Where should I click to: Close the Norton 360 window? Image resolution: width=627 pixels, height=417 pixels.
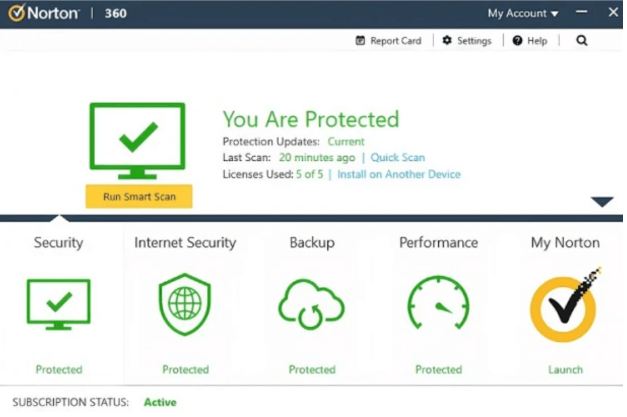[x=613, y=12]
